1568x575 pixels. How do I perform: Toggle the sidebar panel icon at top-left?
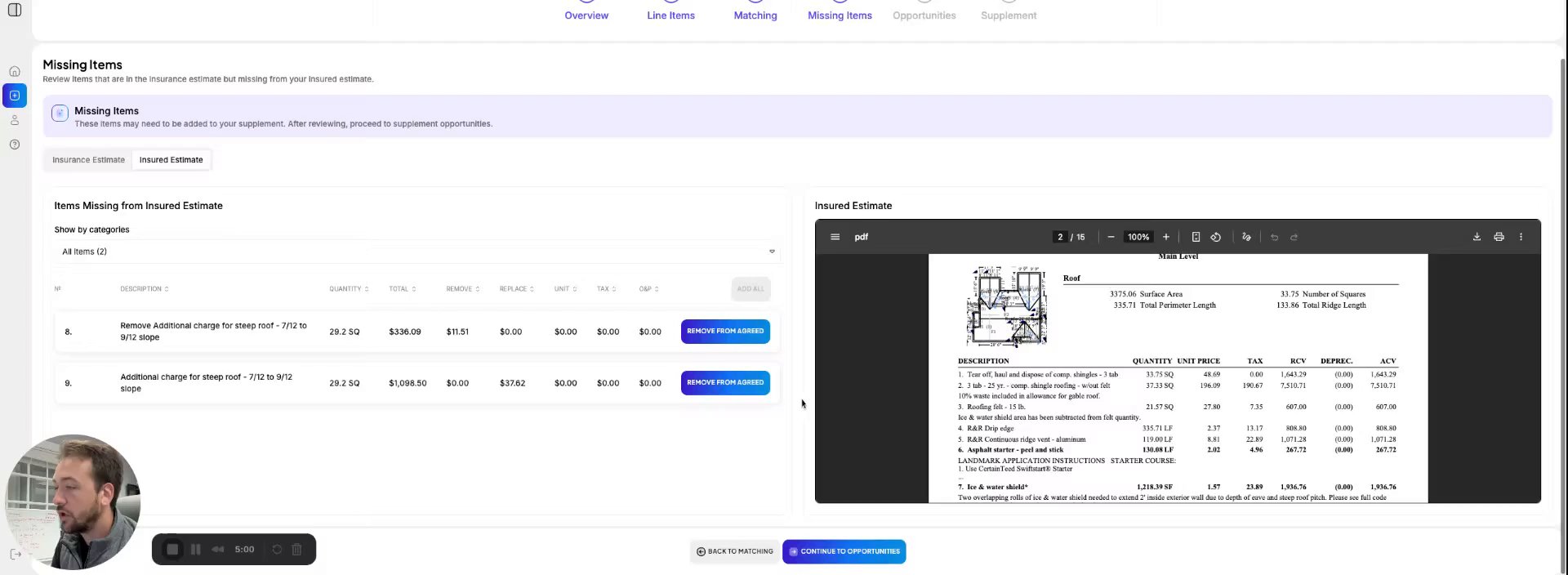pyautogui.click(x=14, y=10)
